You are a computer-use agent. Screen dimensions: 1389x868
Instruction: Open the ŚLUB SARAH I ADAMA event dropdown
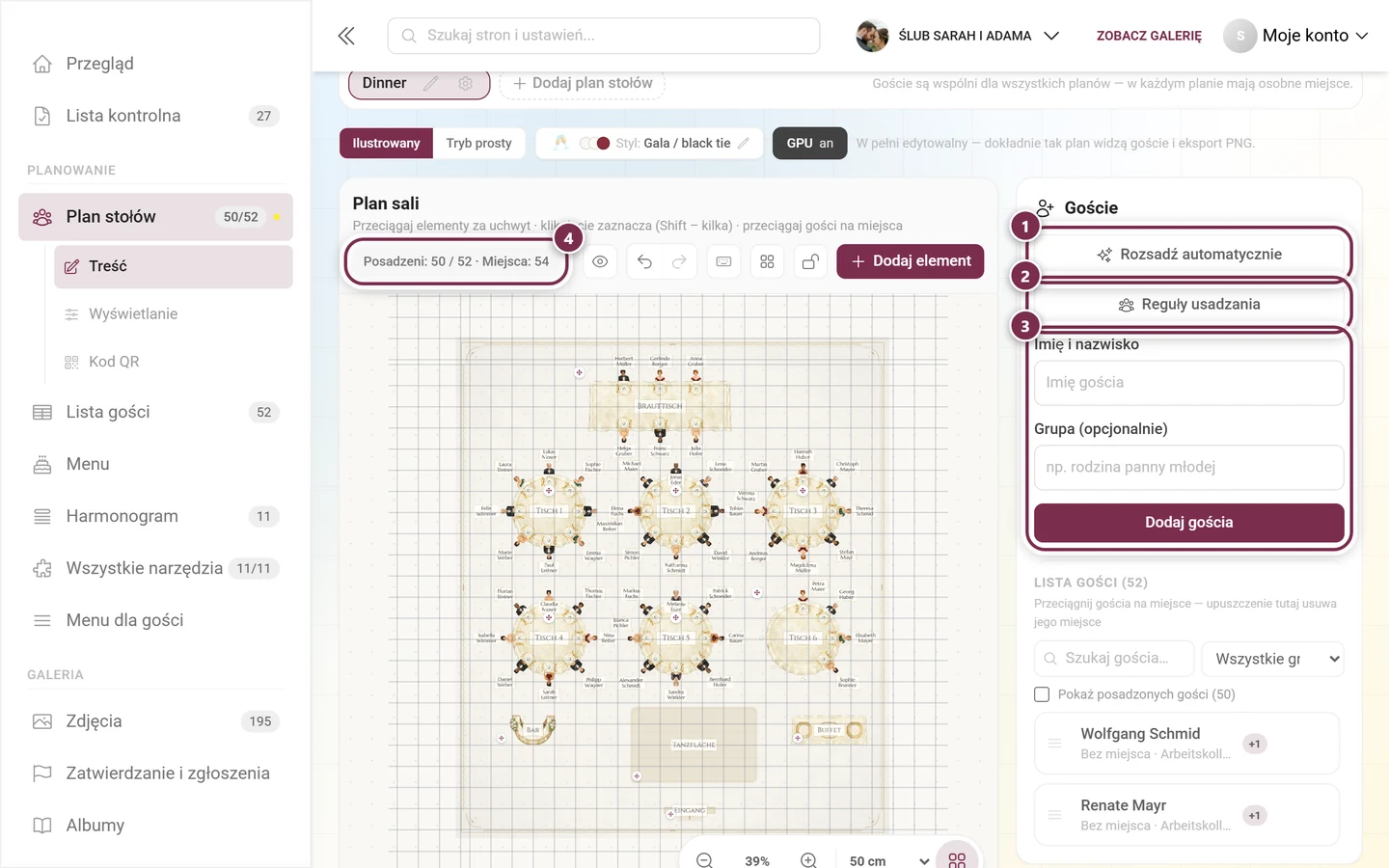pyautogui.click(x=958, y=36)
